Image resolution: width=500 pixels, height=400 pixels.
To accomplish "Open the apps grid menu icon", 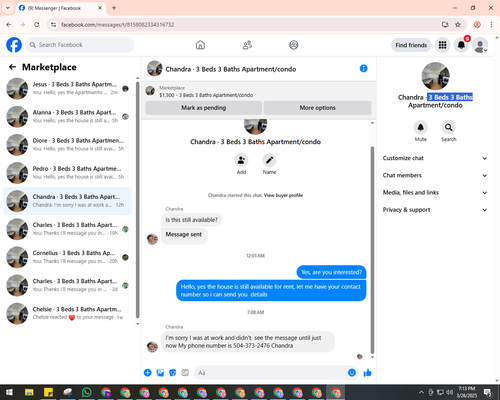I will (x=442, y=45).
